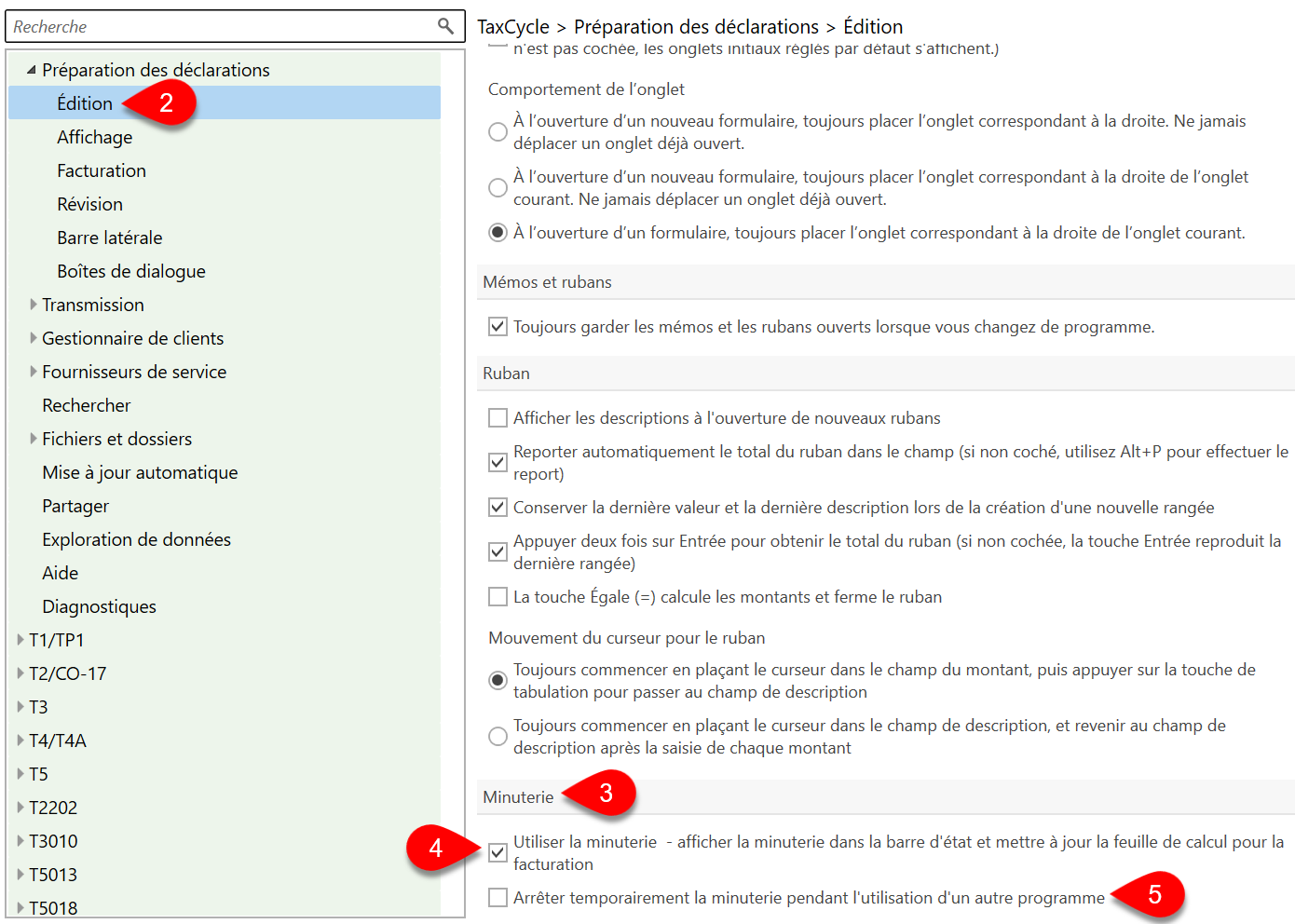Select cursor starts in champ du montant radio
The height and width of the screenshot is (924, 1295).
(x=498, y=681)
